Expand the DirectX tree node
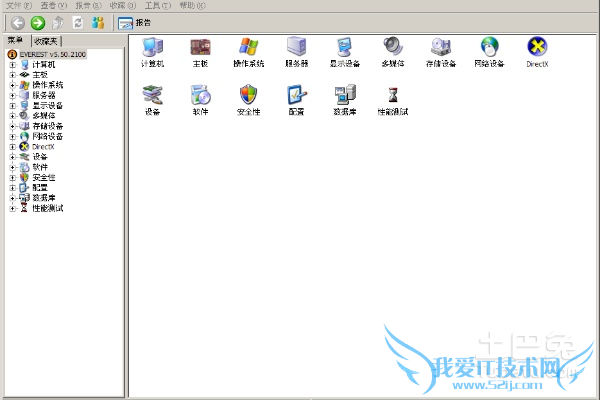Image resolution: width=600 pixels, height=400 pixels. (12, 147)
